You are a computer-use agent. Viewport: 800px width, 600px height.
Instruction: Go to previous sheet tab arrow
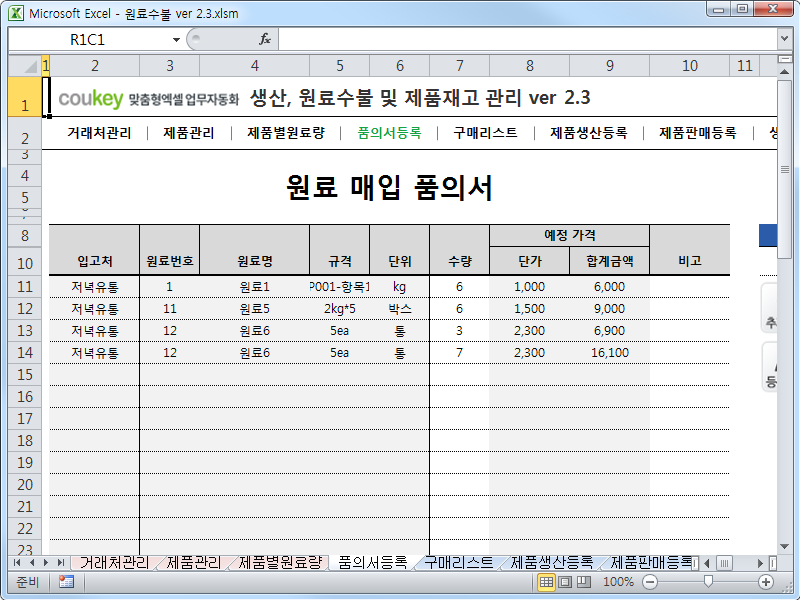pos(32,562)
